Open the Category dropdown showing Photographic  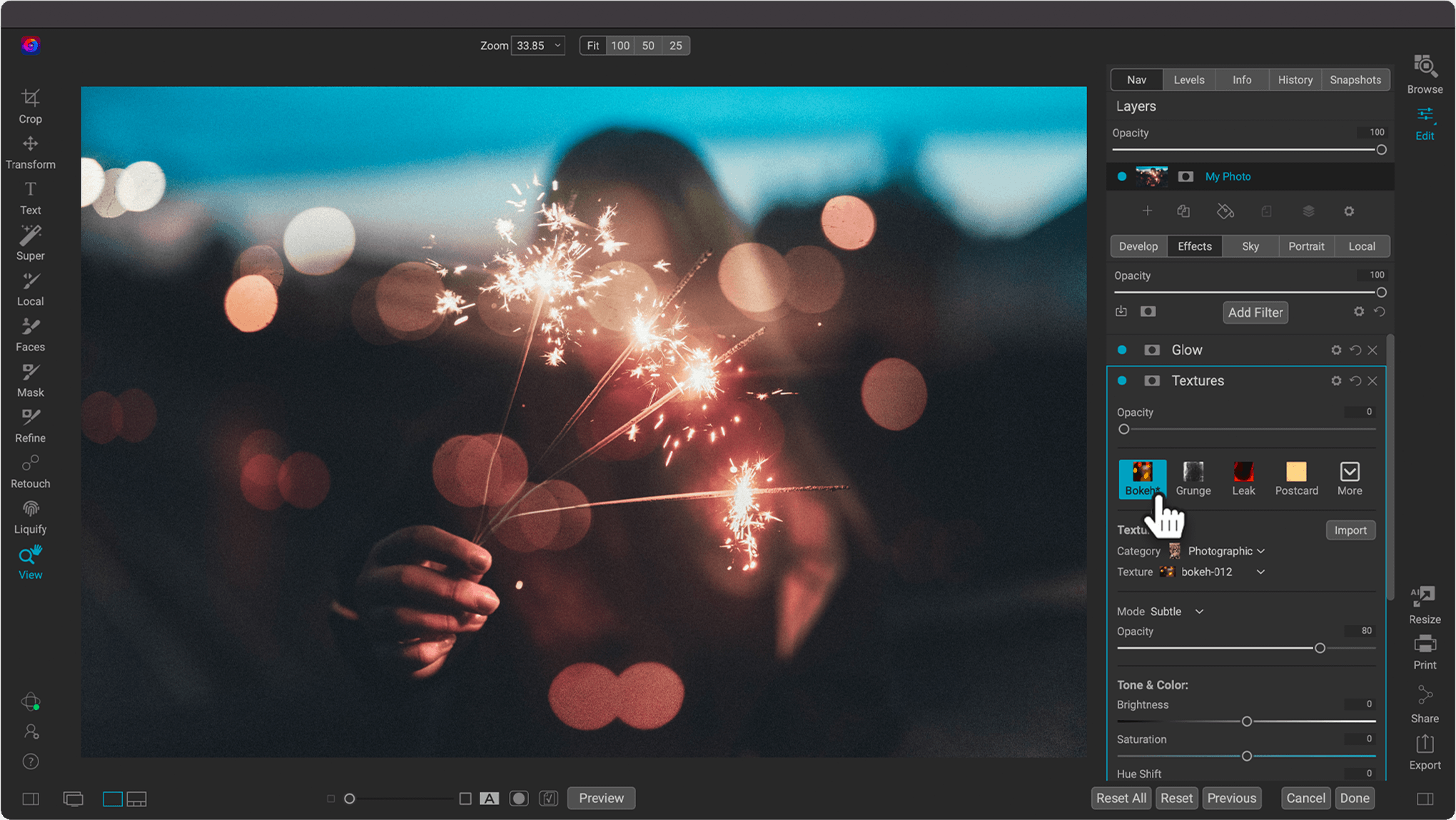coord(1222,551)
